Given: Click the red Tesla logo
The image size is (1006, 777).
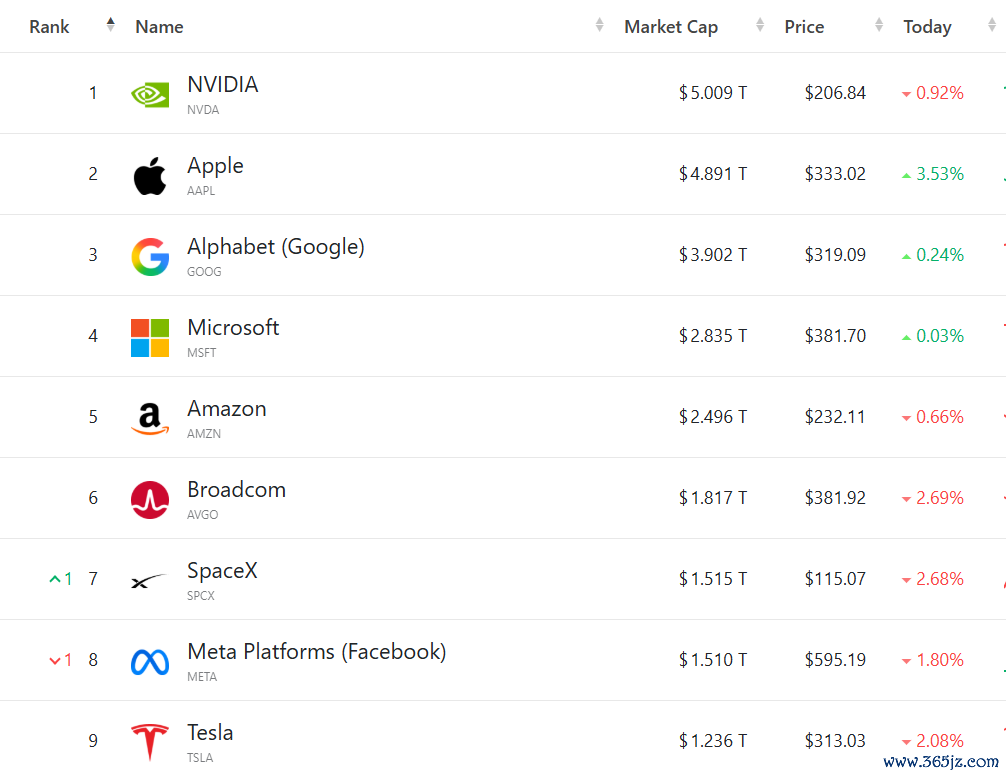Looking at the screenshot, I should coord(150,742).
